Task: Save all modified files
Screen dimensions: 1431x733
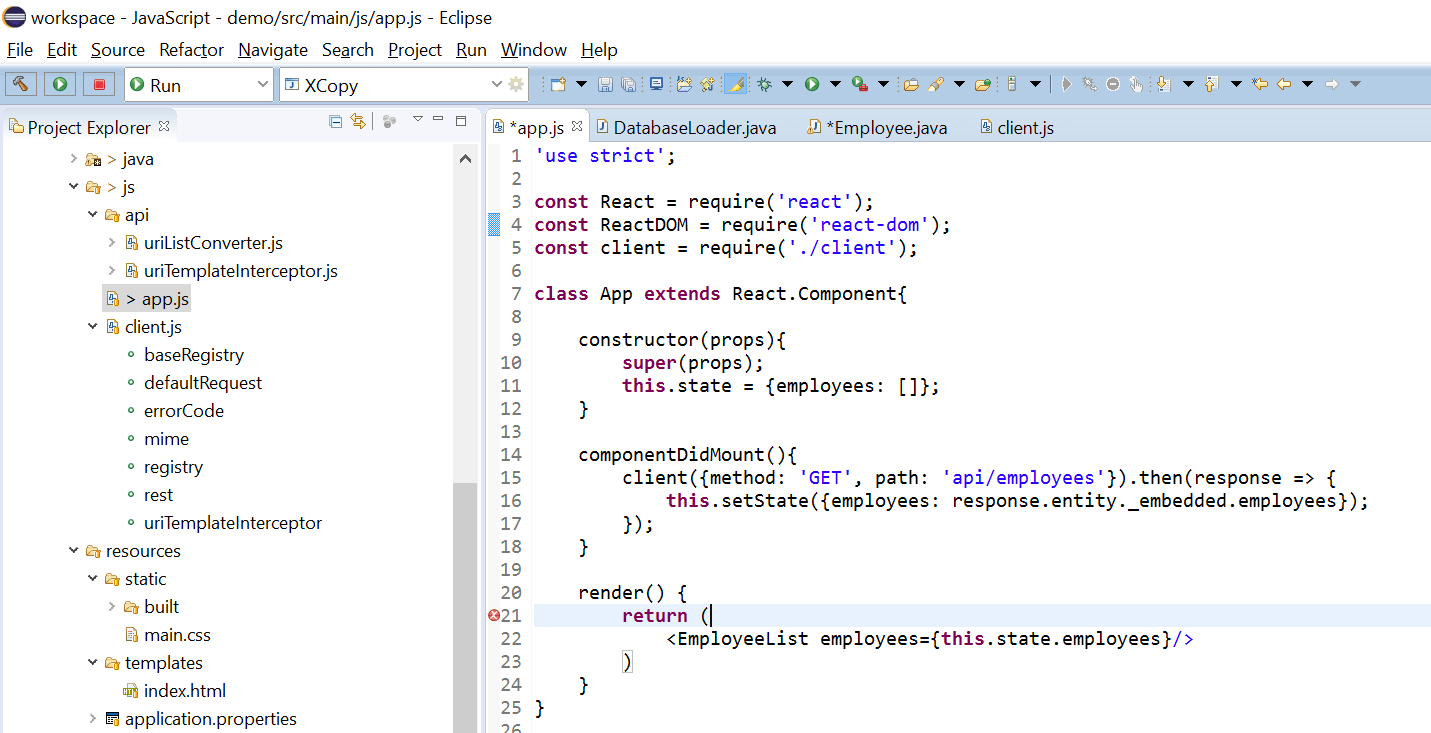Action: pyautogui.click(x=629, y=84)
